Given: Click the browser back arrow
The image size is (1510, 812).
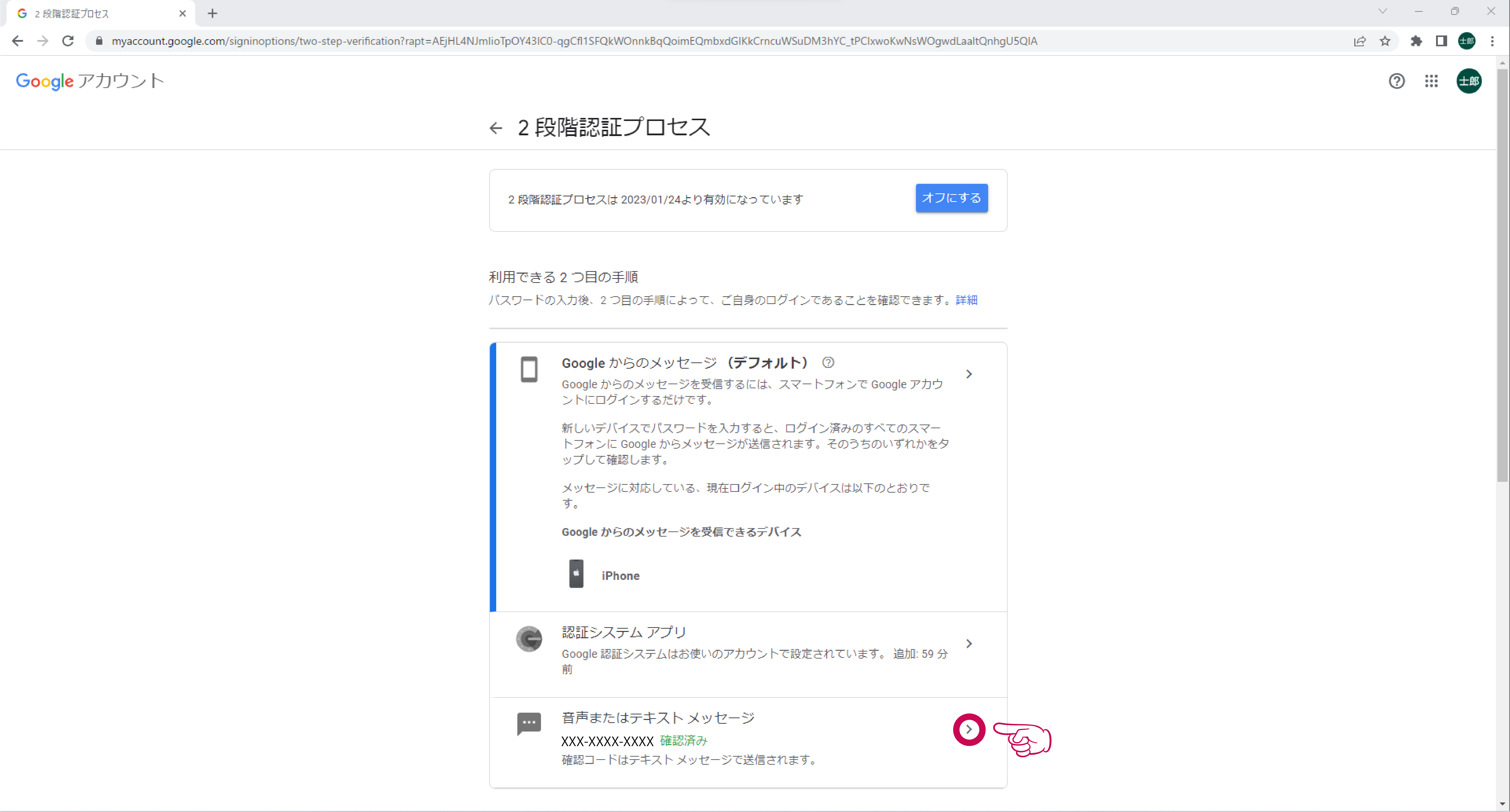Looking at the screenshot, I should [18, 41].
